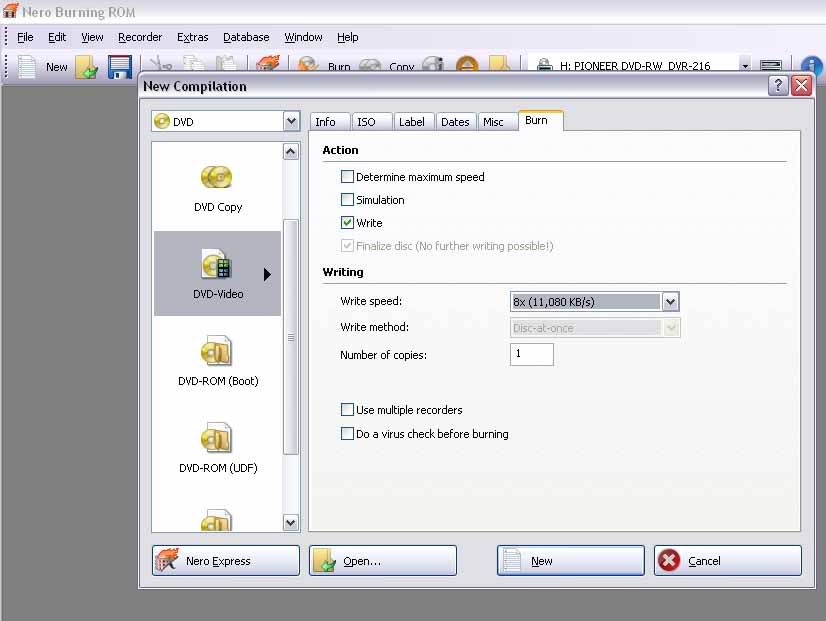This screenshot has height=621, width=826.
Task: Enable Use multiple recorders checkbox
Action: [347, 410]
